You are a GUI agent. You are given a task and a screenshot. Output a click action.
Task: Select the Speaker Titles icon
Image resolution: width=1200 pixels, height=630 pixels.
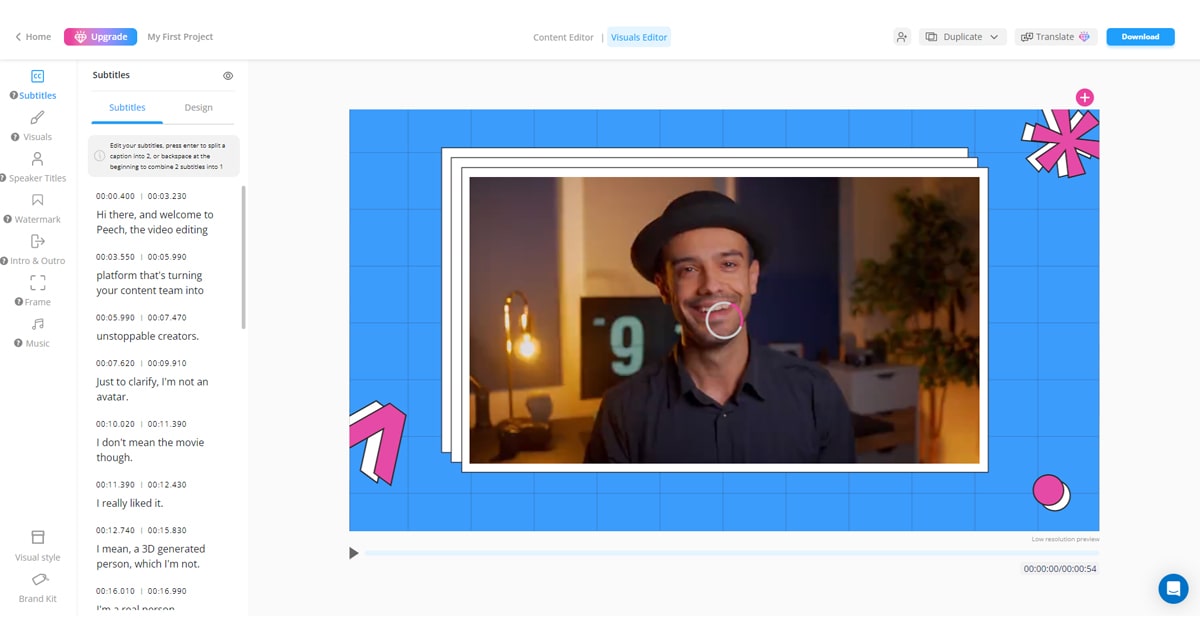tap(37, 159)
